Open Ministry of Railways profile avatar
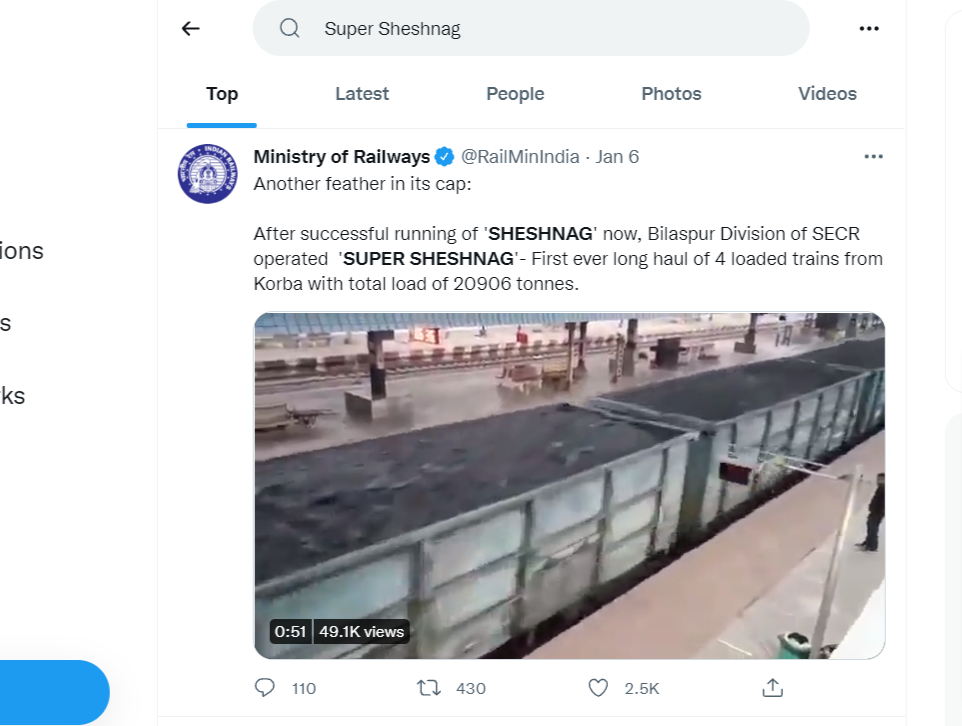 click(x=207, y=173)
